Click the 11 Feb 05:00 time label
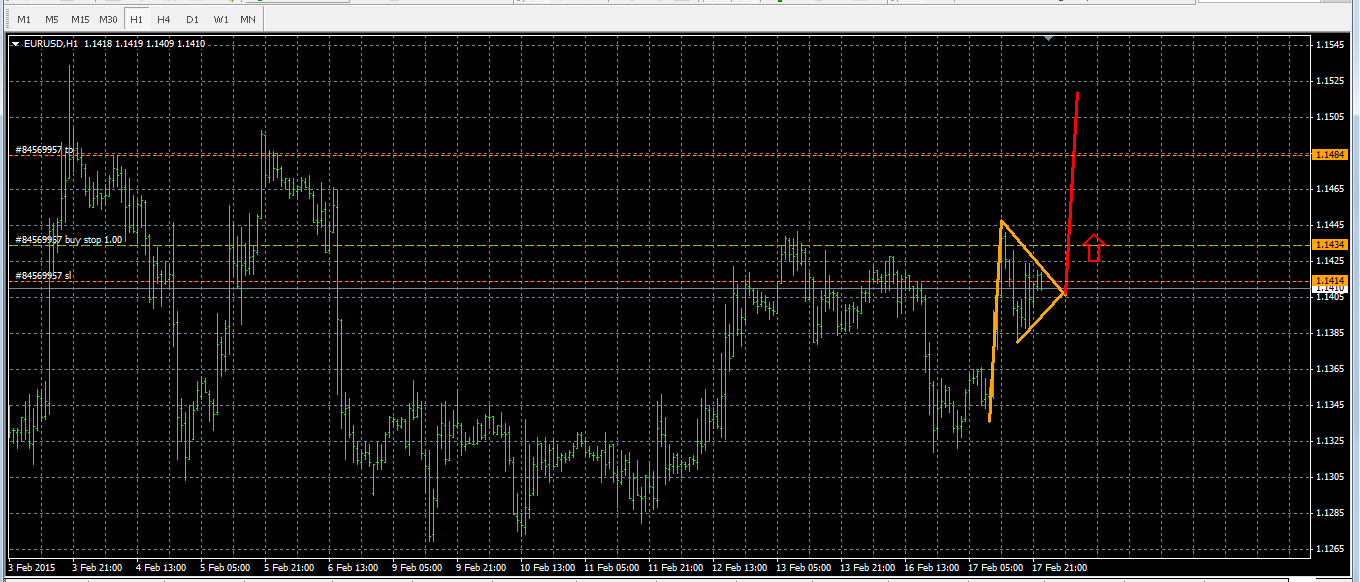The height and width of the screenshot is (582, 1360). coord(611,567)
